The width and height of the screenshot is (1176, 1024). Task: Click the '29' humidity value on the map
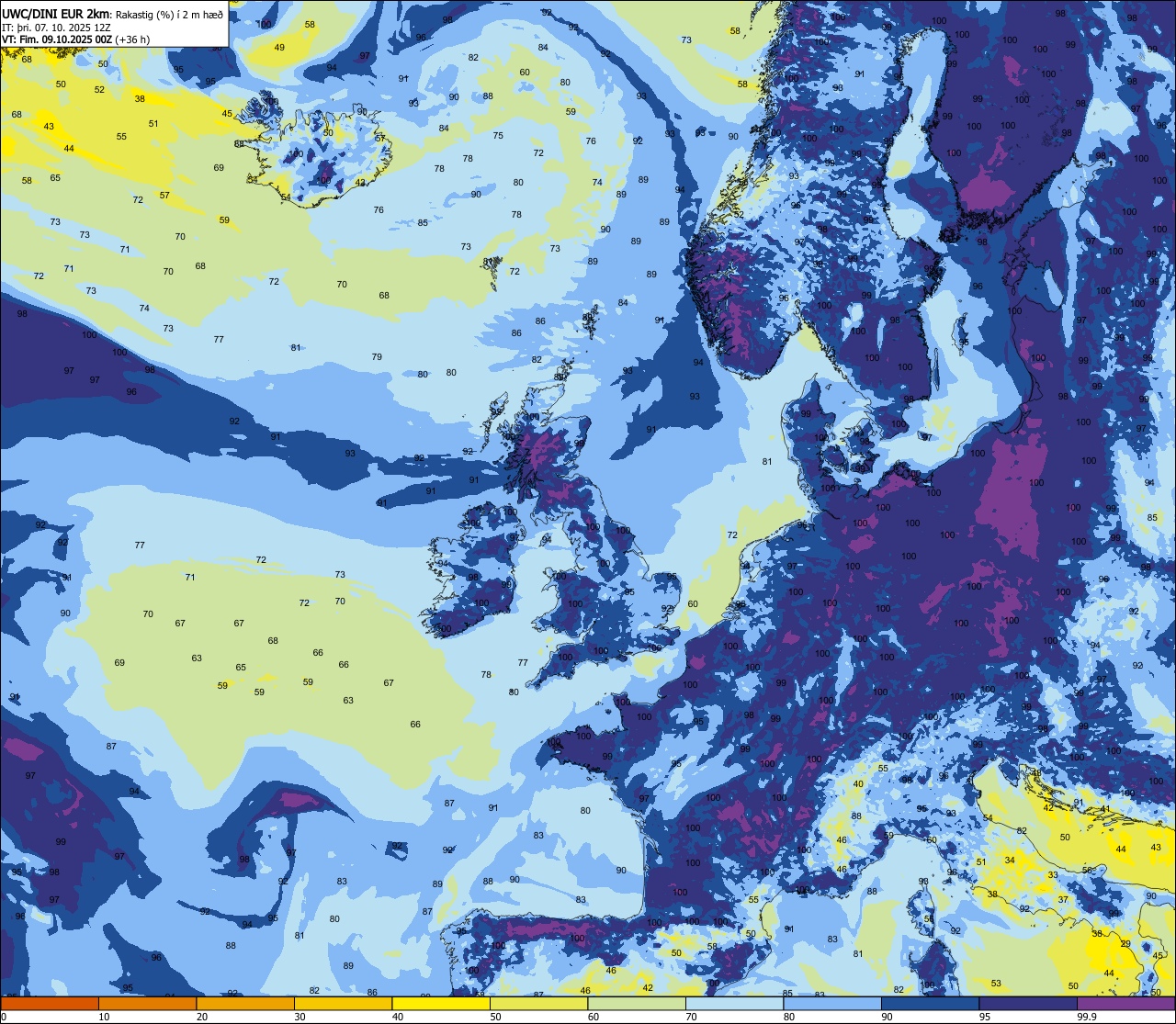pyautogui.click(x=1125, y=944)
